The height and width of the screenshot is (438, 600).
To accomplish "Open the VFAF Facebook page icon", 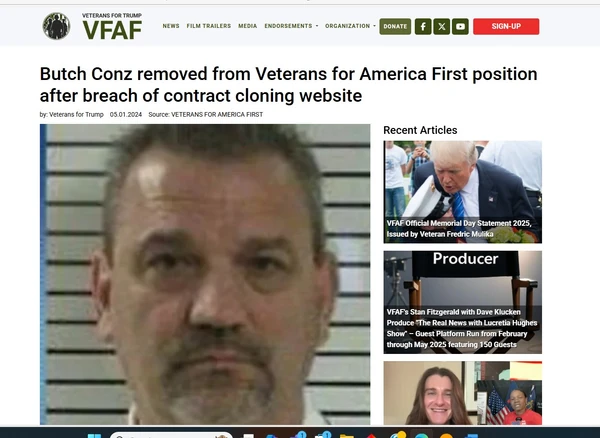I will (423, 26).
